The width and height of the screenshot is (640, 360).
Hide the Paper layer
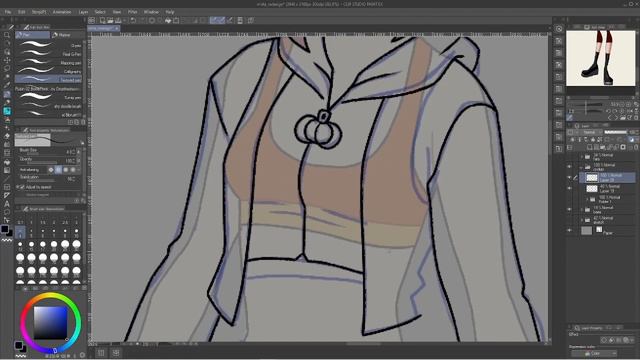569,230
